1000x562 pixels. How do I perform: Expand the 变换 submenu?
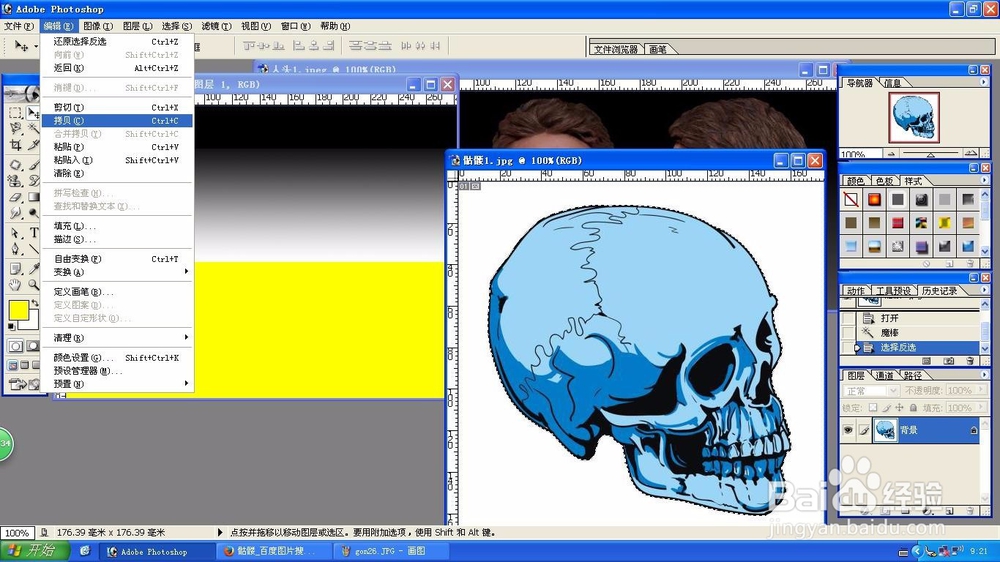click(117, 272)
